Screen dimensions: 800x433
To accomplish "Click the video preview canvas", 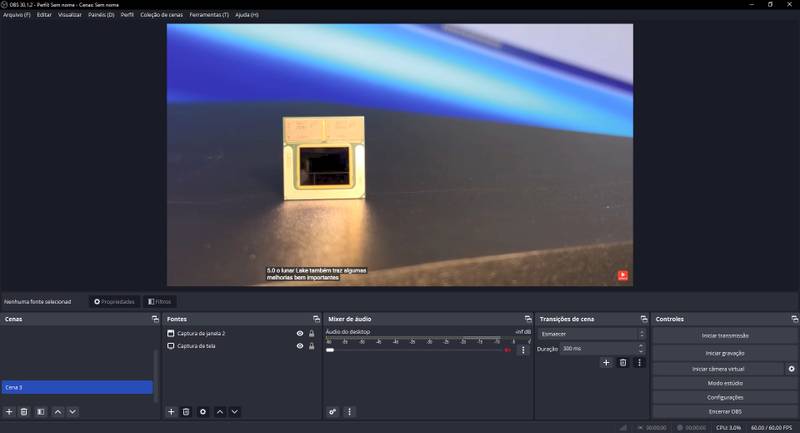I will 400,155.
